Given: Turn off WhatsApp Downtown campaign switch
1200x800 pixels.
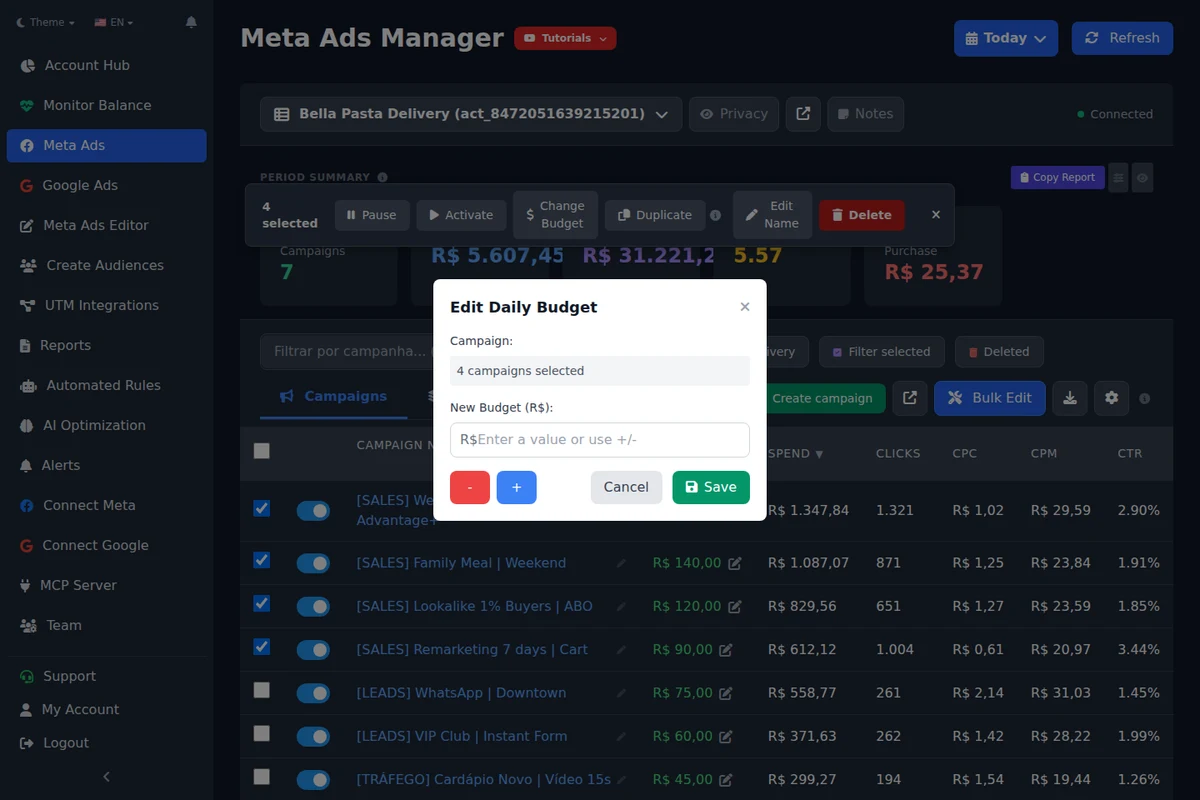Looking at the screenshot, I should 313,693.
